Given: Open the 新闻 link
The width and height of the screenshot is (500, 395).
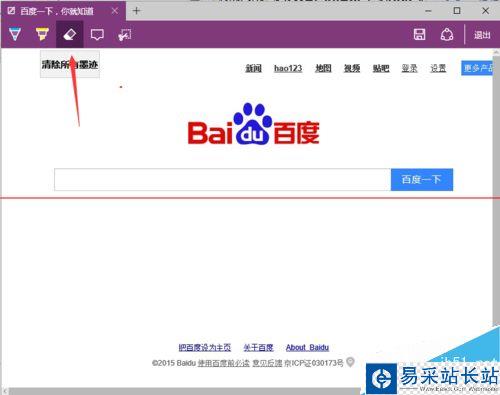Looking at the screenshot, I should pyautogui.click(x=254, y=68).
